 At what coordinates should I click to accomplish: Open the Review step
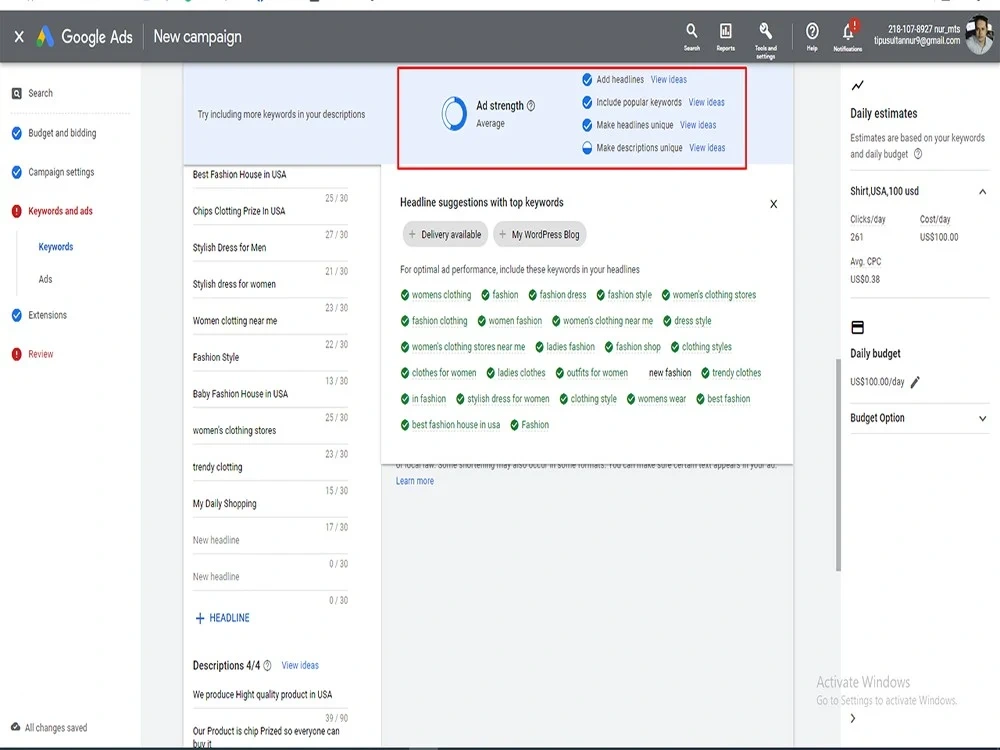(40, 354)
